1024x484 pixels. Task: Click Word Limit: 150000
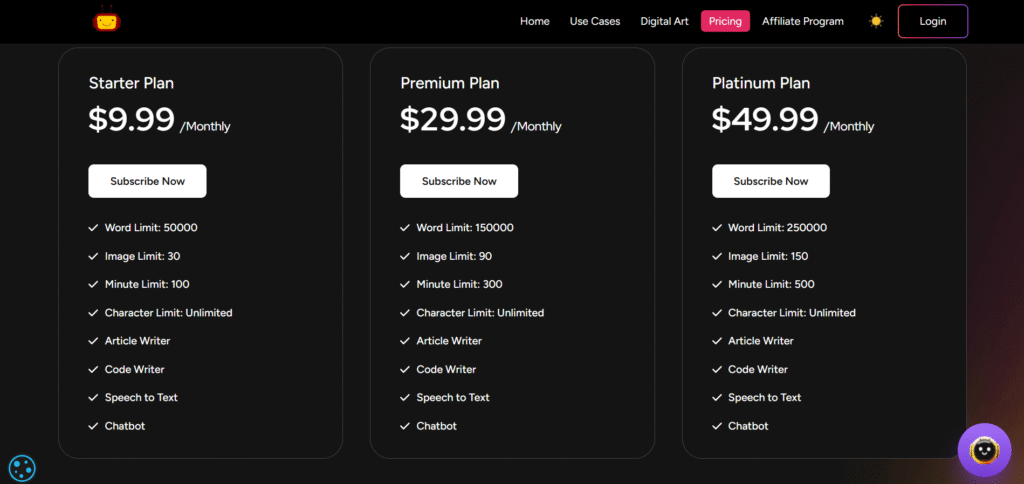[465, 228]
